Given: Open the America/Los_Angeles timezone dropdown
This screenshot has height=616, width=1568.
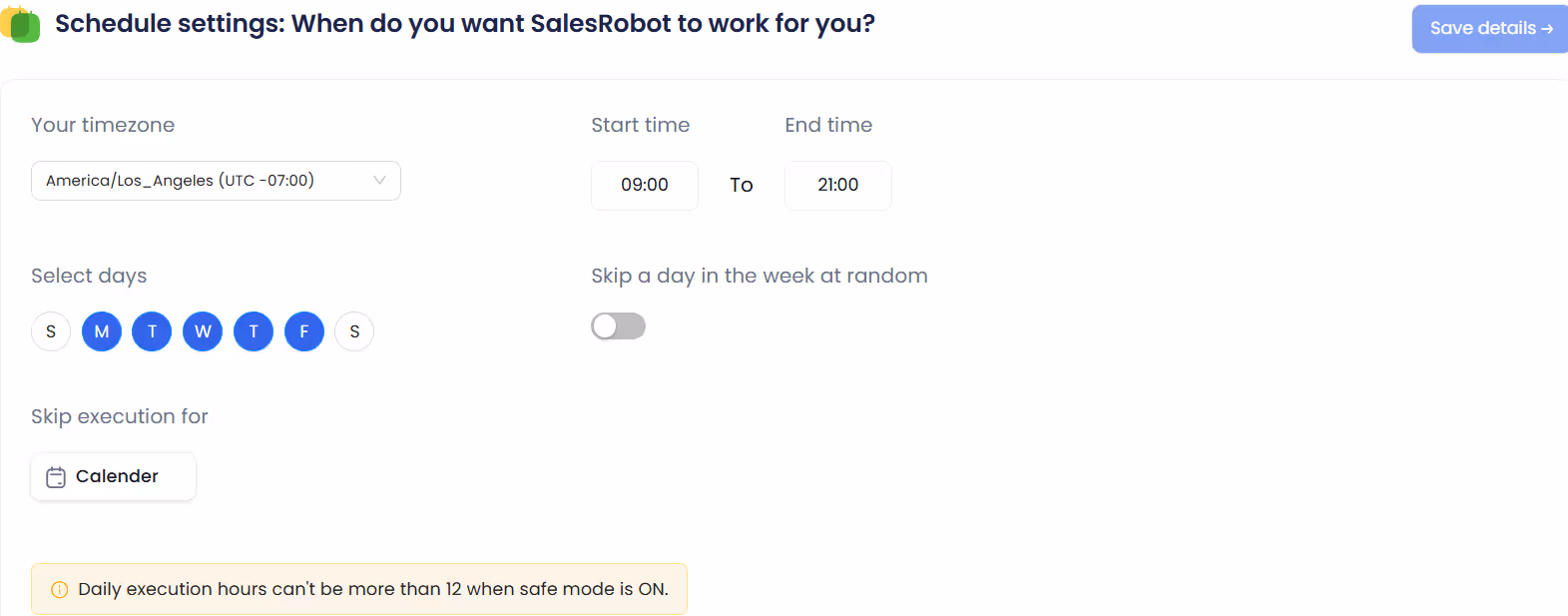Looking at the screenshot, I should pyautogui.click(x=216, y=180).
